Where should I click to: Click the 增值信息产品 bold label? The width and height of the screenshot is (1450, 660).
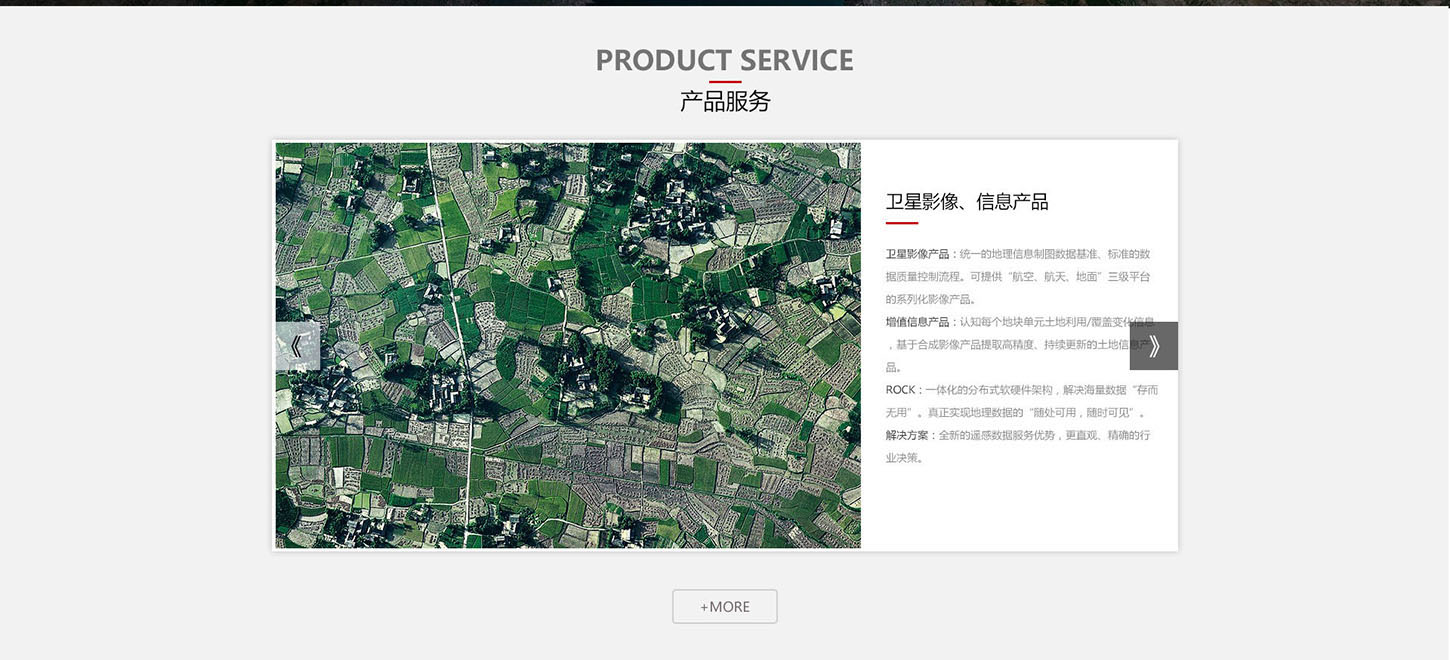click(x=916, y=322)
